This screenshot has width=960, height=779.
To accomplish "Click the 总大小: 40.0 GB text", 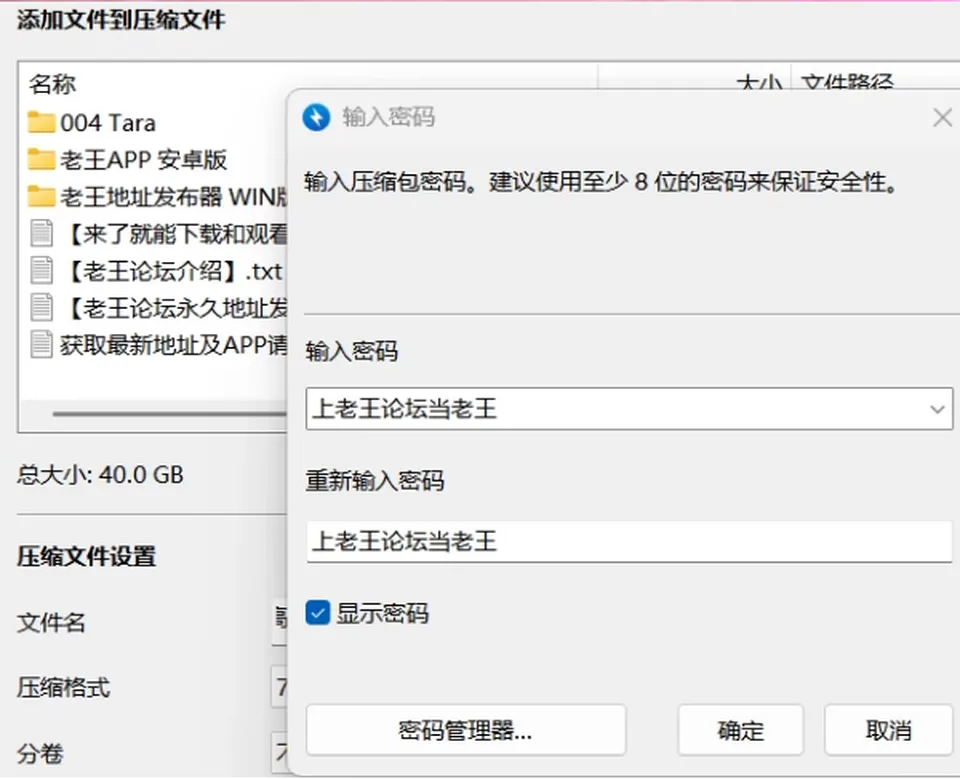I will (100, 475).
